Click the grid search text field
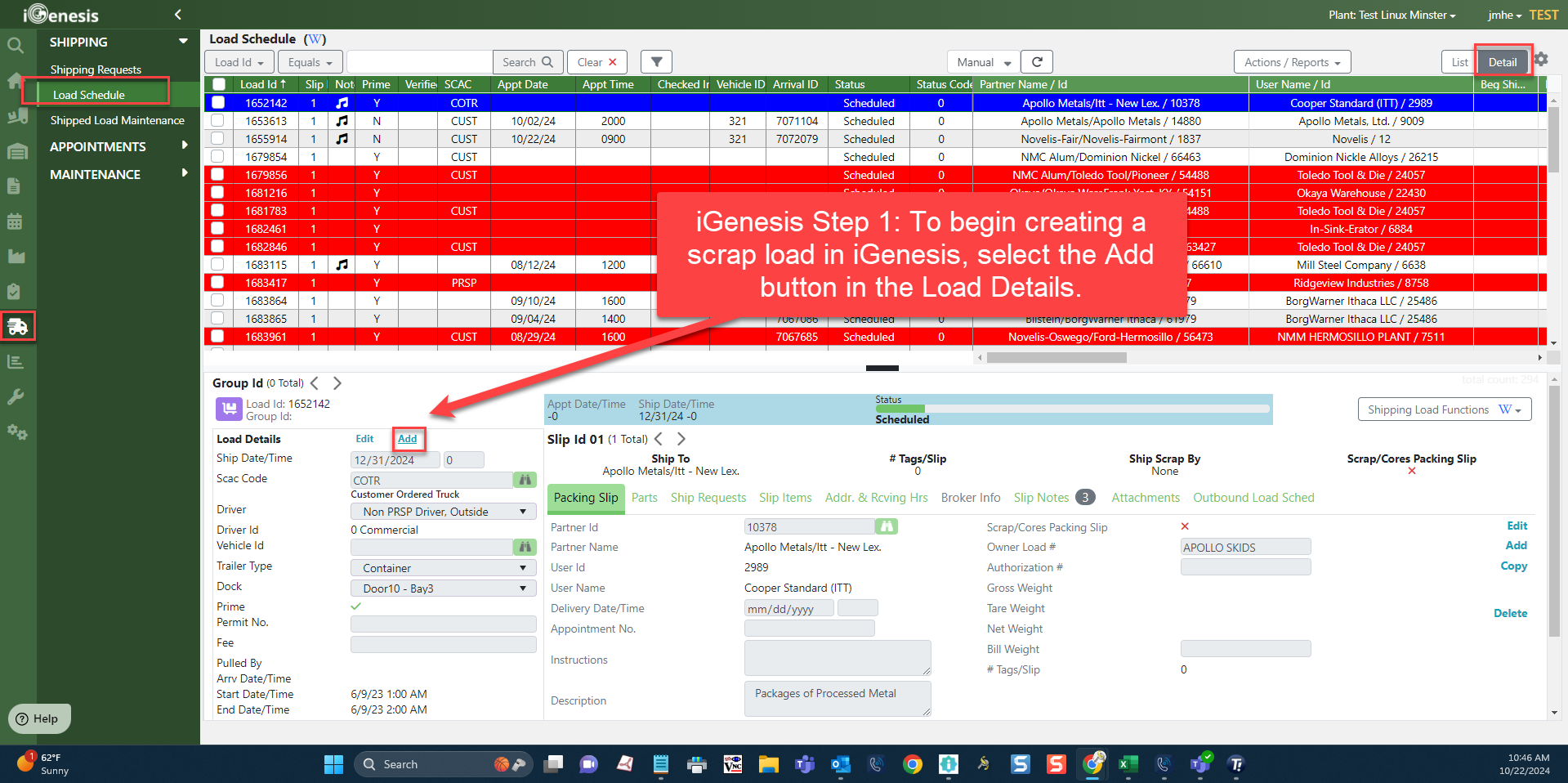 point(419,62)
